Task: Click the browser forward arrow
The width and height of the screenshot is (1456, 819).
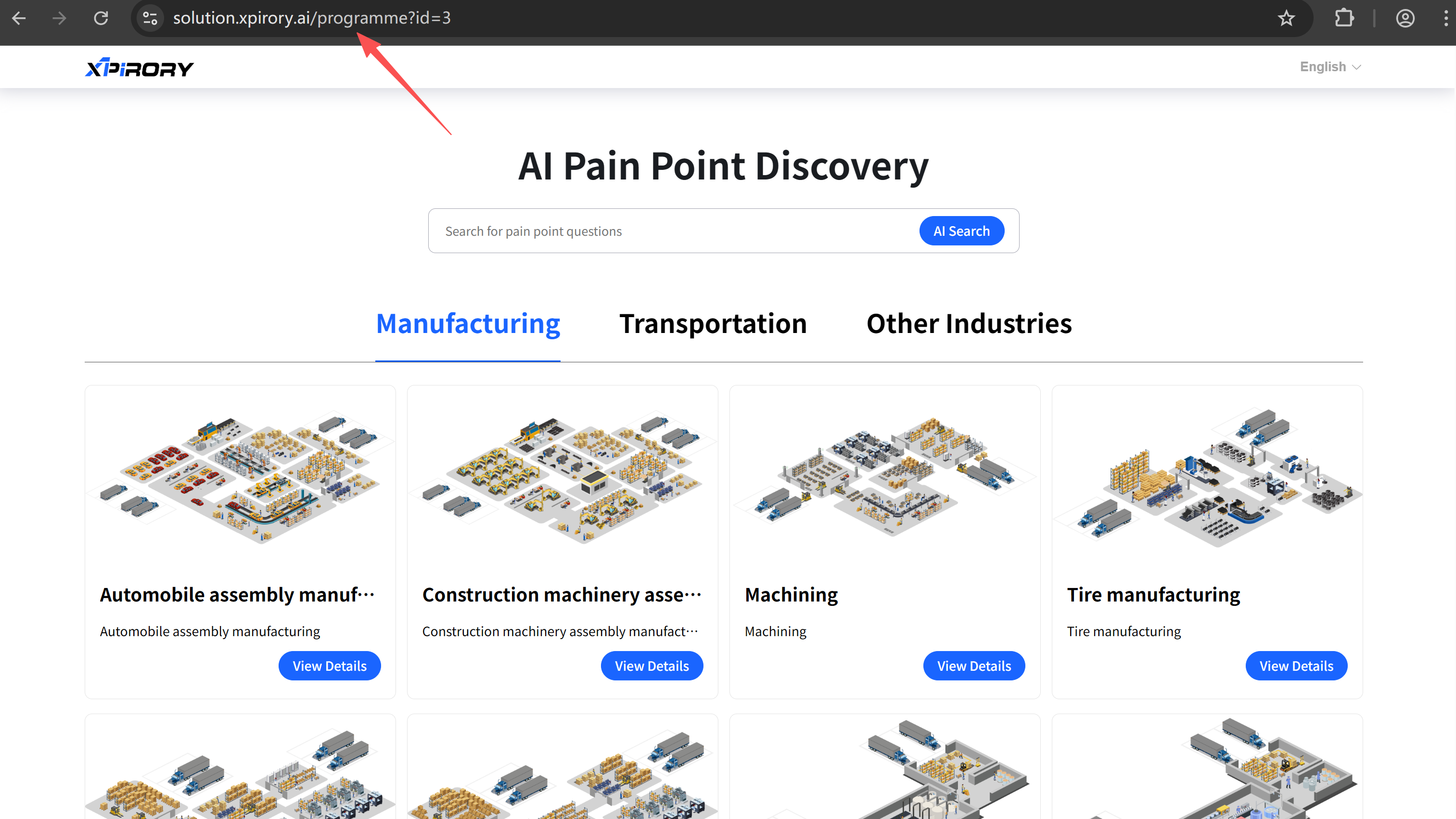Action: (x=59, y=18)
